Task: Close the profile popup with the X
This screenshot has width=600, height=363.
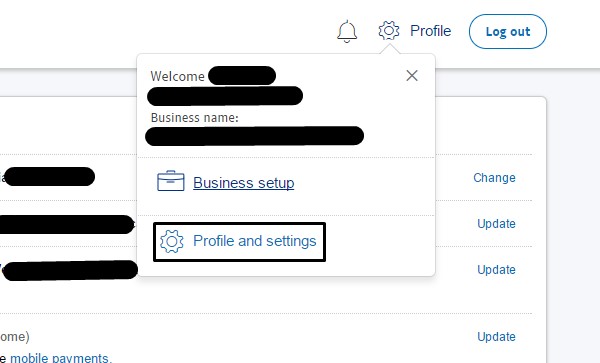Action: tap(412, 75)
